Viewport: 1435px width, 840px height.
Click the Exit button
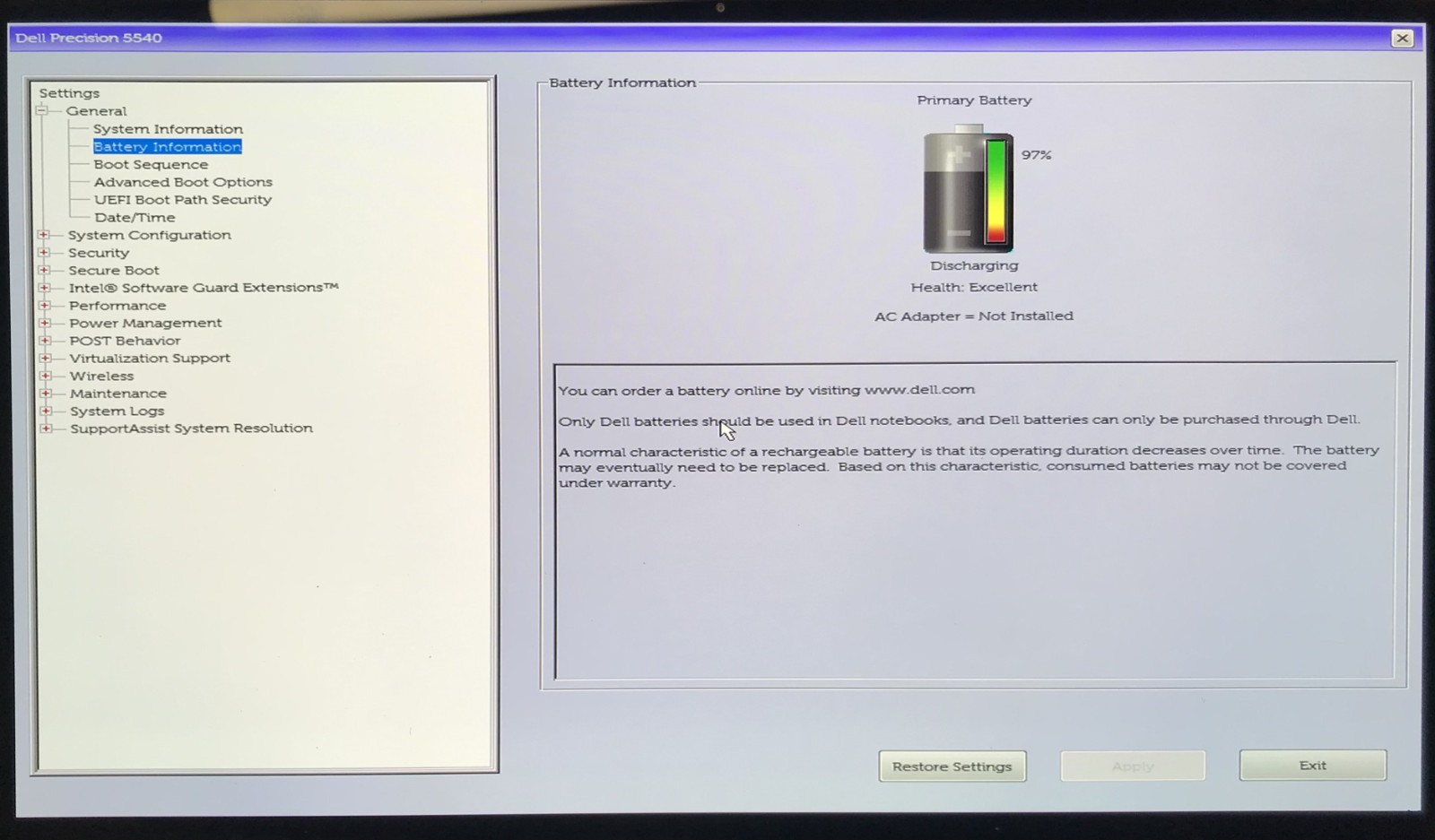pos(1313,766)
